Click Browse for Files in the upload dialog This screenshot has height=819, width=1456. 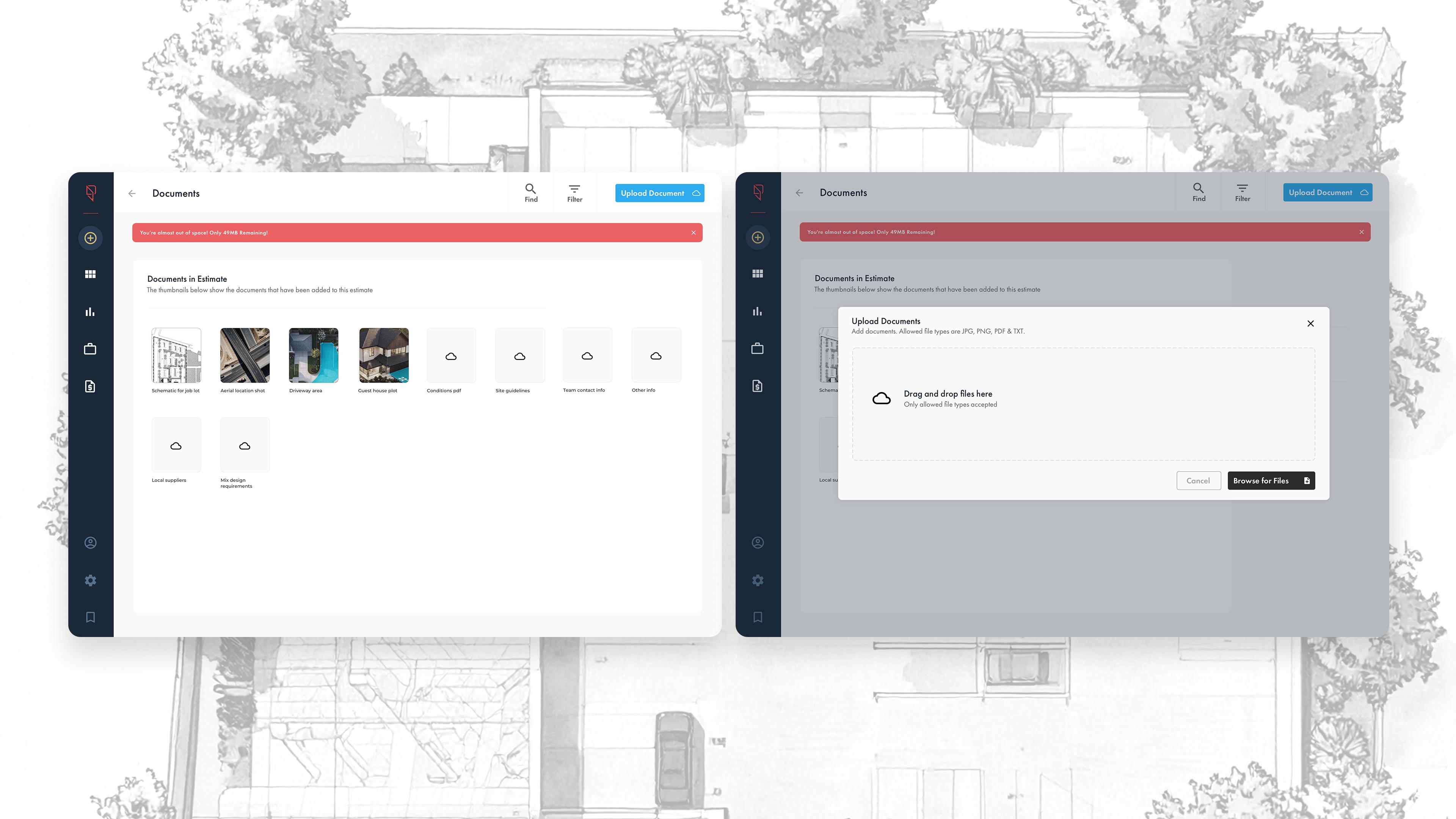point(1271,480)
